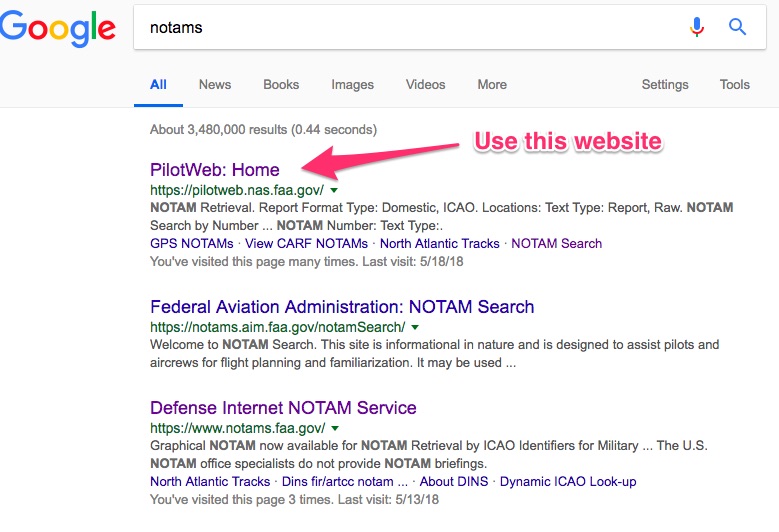
Task: Click the blue magnifier search icon
Action: [x=737, y=27]
